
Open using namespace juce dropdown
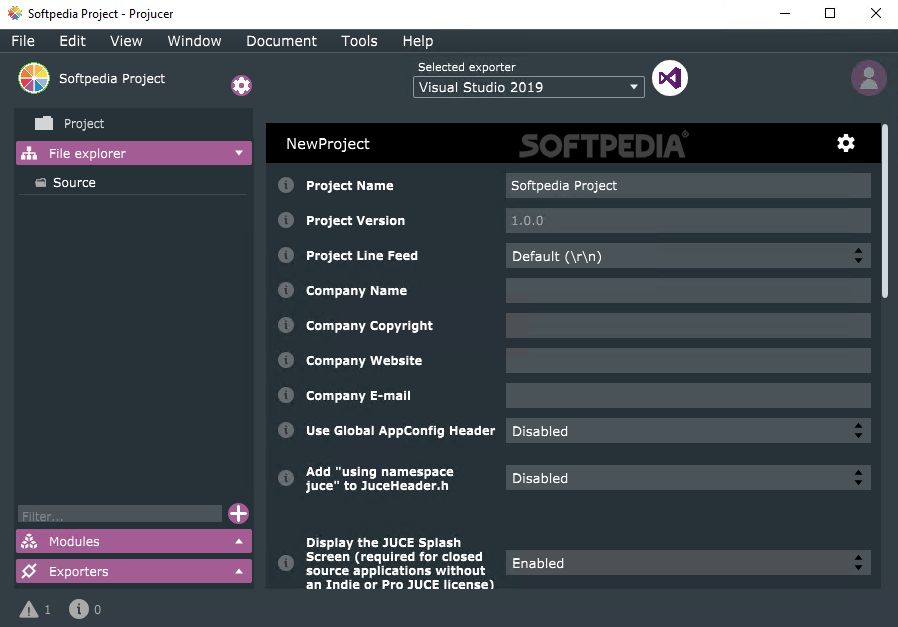click(688, 478)
